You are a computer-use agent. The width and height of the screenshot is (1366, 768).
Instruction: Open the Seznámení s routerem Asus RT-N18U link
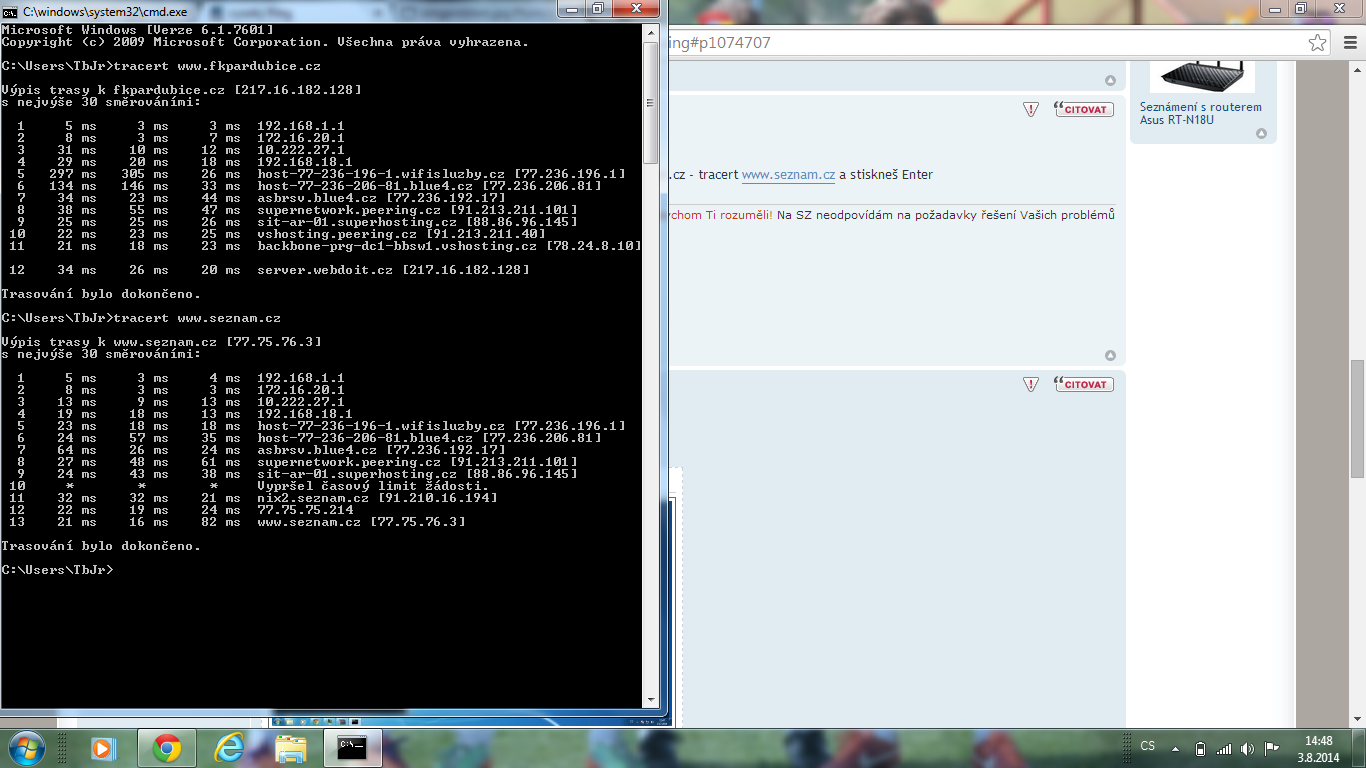[1200, 113]
